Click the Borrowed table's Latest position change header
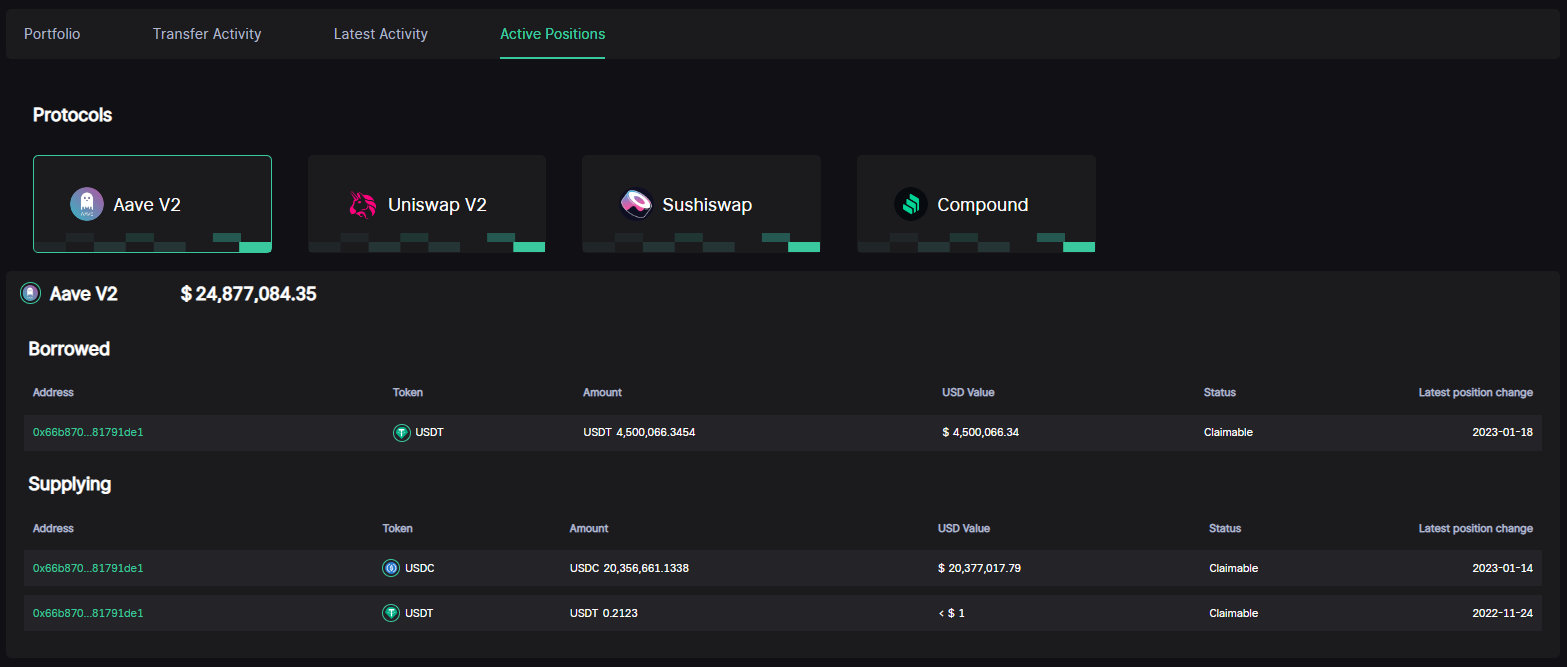This screenshot has height=667, width=1567. click(1475, 392)
